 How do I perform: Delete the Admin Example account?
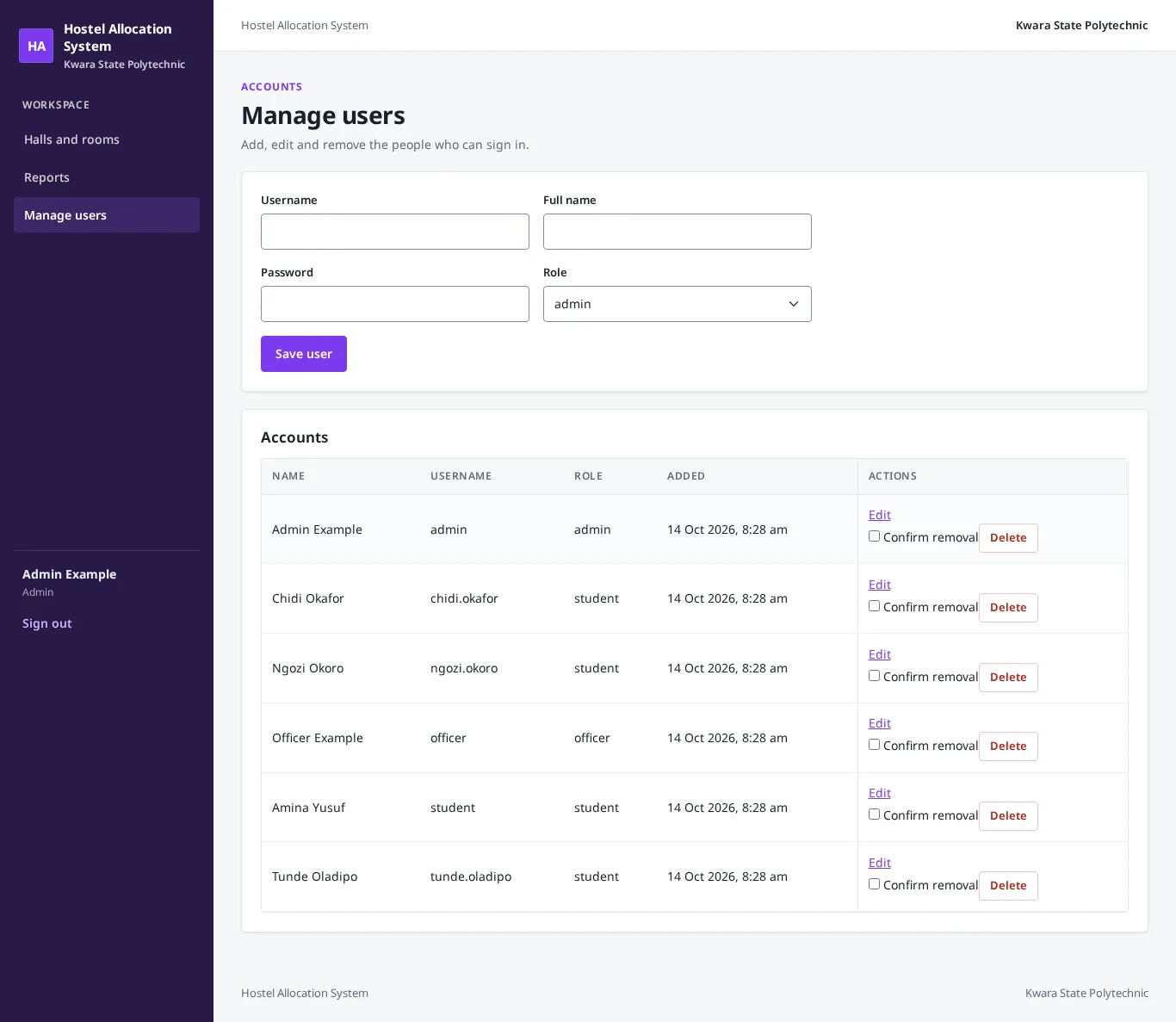pyautogui.click(x=1008, y=538)
